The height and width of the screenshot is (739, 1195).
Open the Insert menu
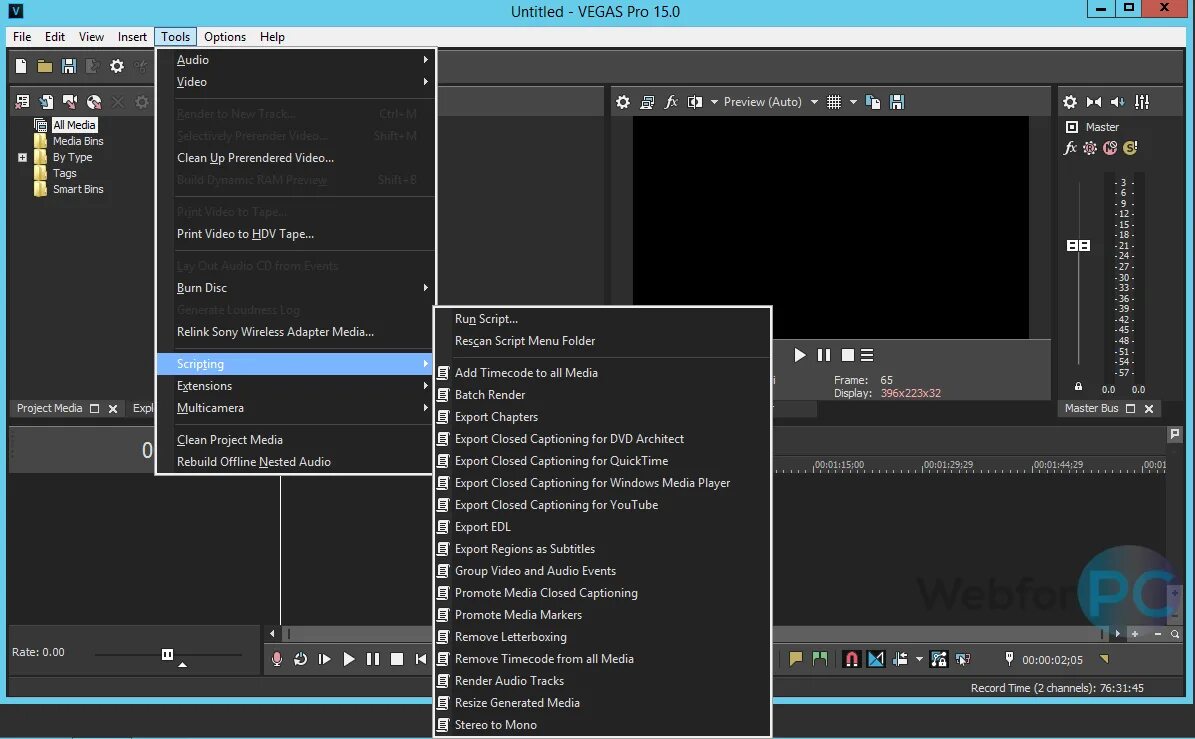[132, 37]
